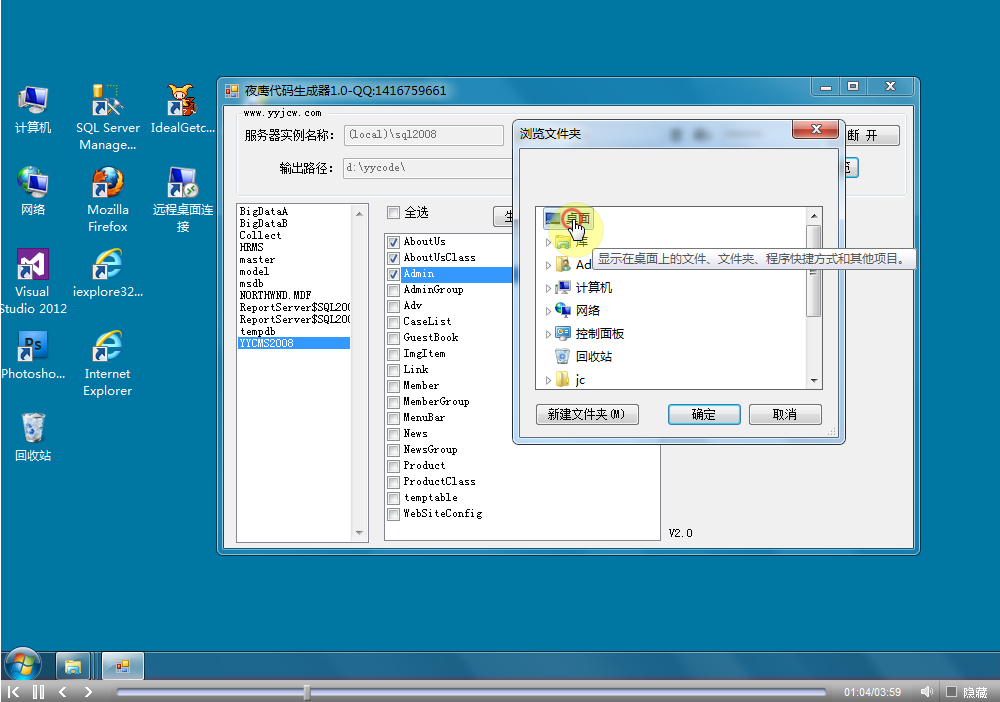The width and height of the screenshot is (1000, 702).
Task: Uncheck the AboutUs table checkbox
Action: point(393,242)
